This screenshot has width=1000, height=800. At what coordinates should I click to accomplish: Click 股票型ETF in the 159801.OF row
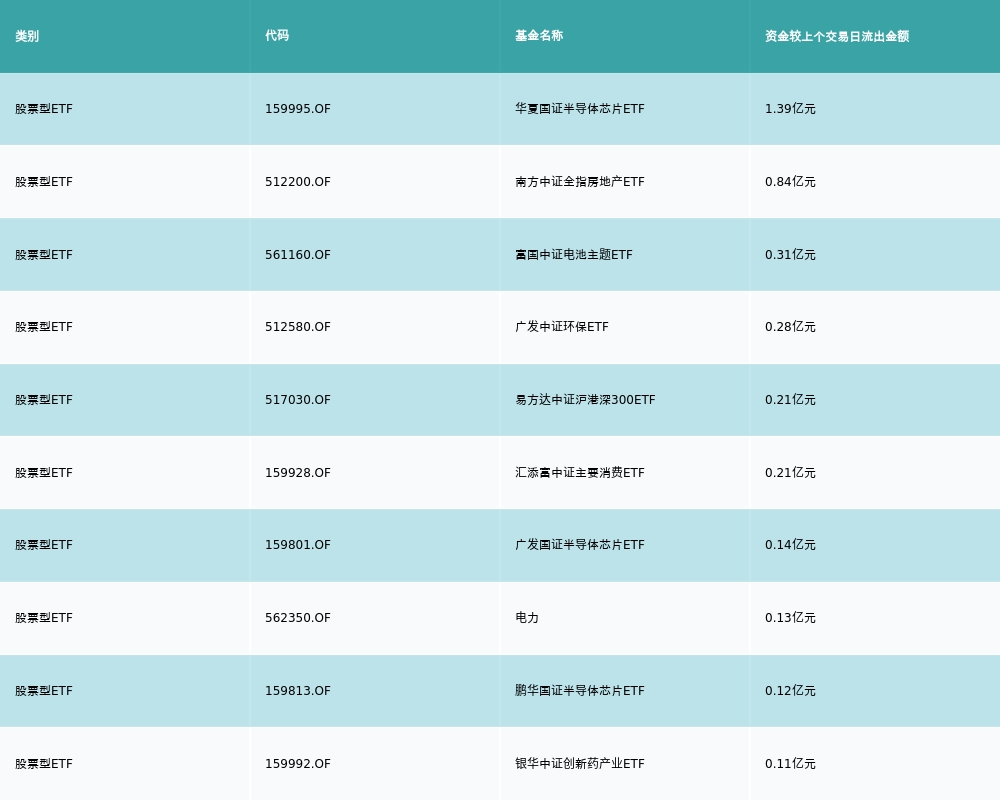[x=44, y=545]
